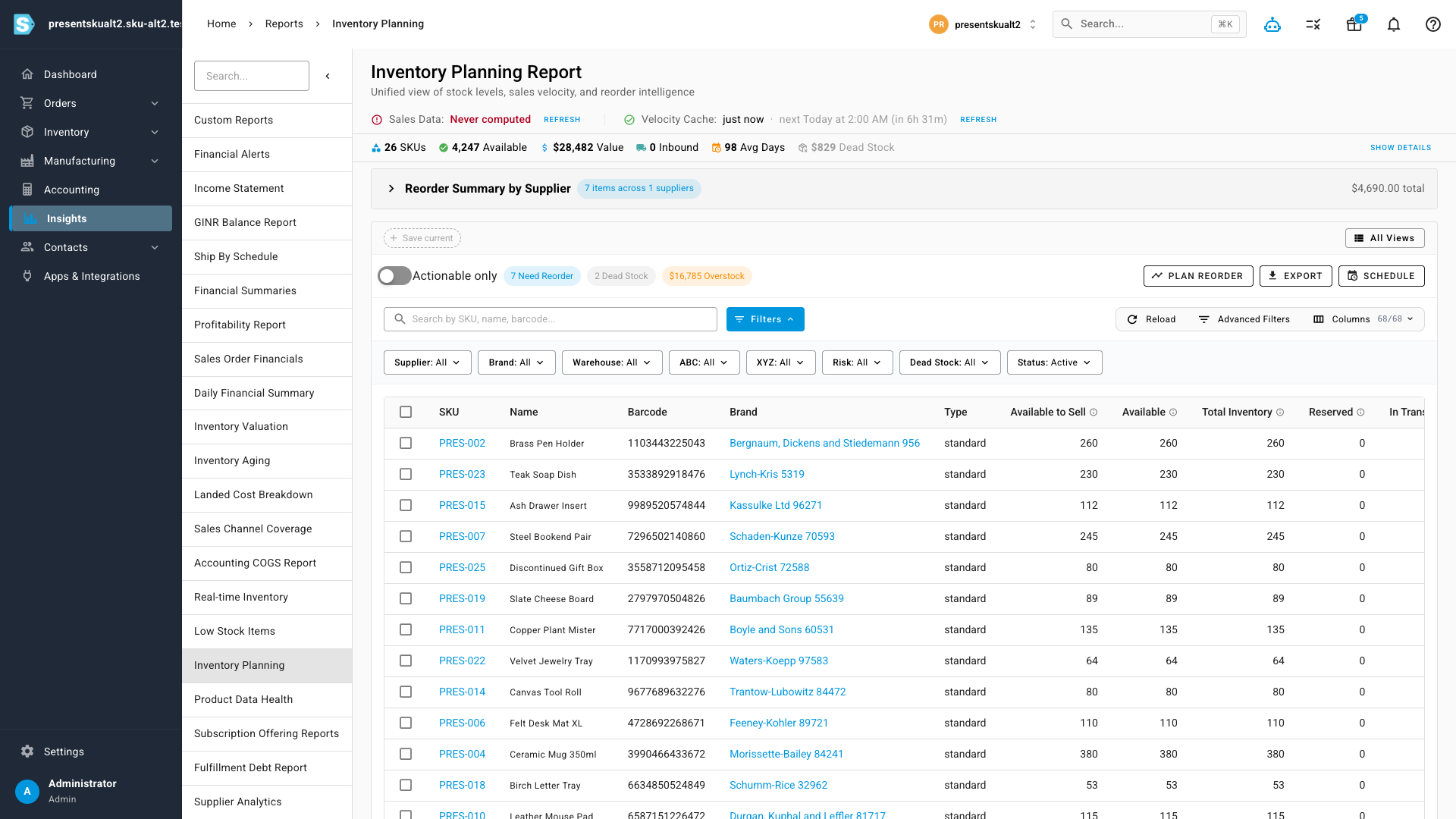The image size is (1456, 819).
Task: Click the info icon beside Available column
Action: 1173,413
